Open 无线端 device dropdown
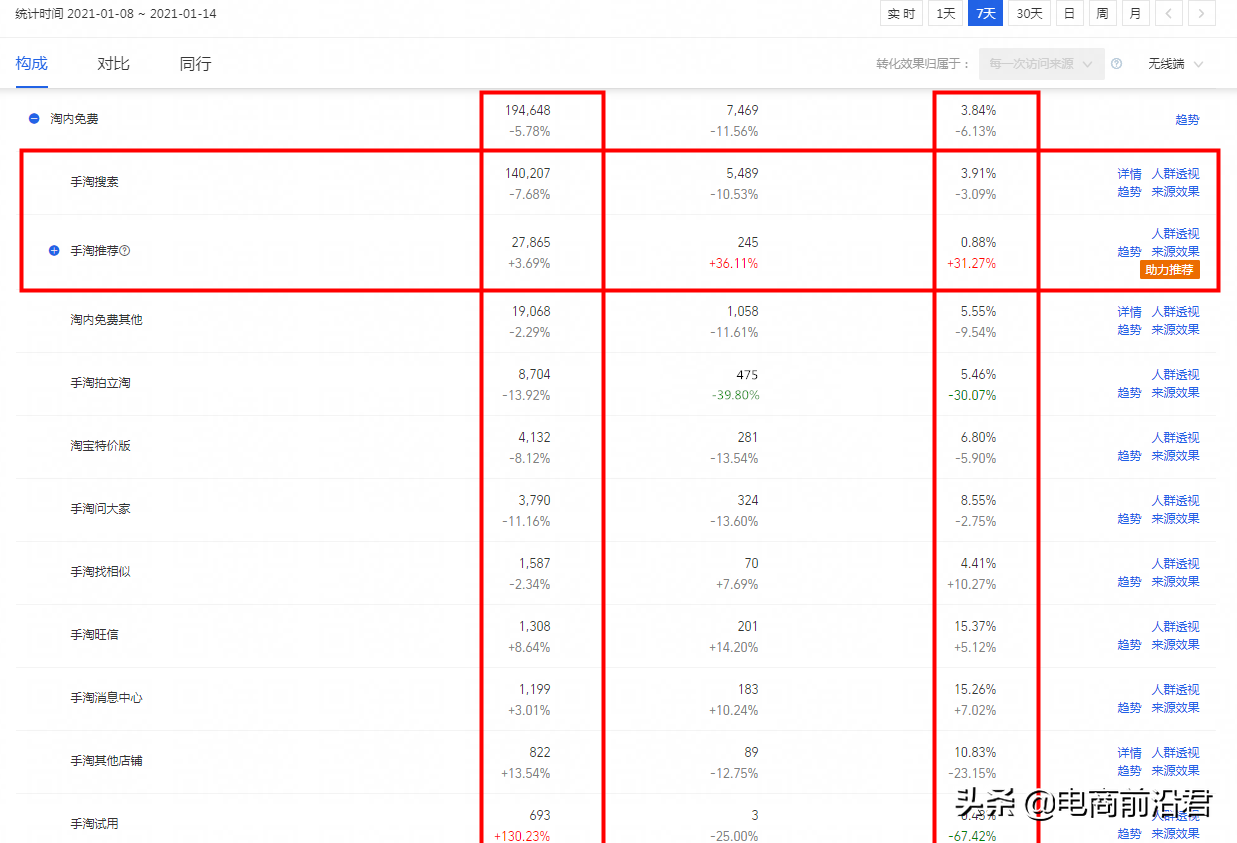 point(1175,64)
